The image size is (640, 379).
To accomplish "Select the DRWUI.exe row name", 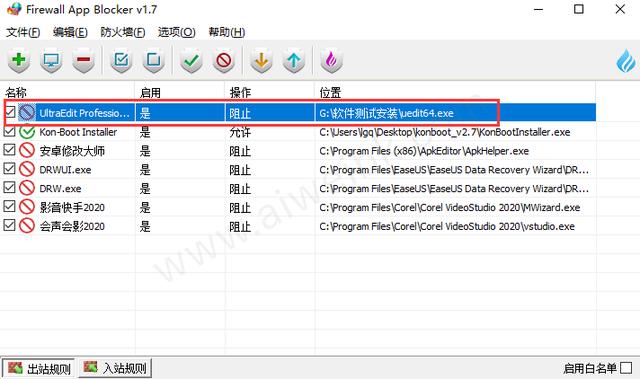I will click(65, 170).
